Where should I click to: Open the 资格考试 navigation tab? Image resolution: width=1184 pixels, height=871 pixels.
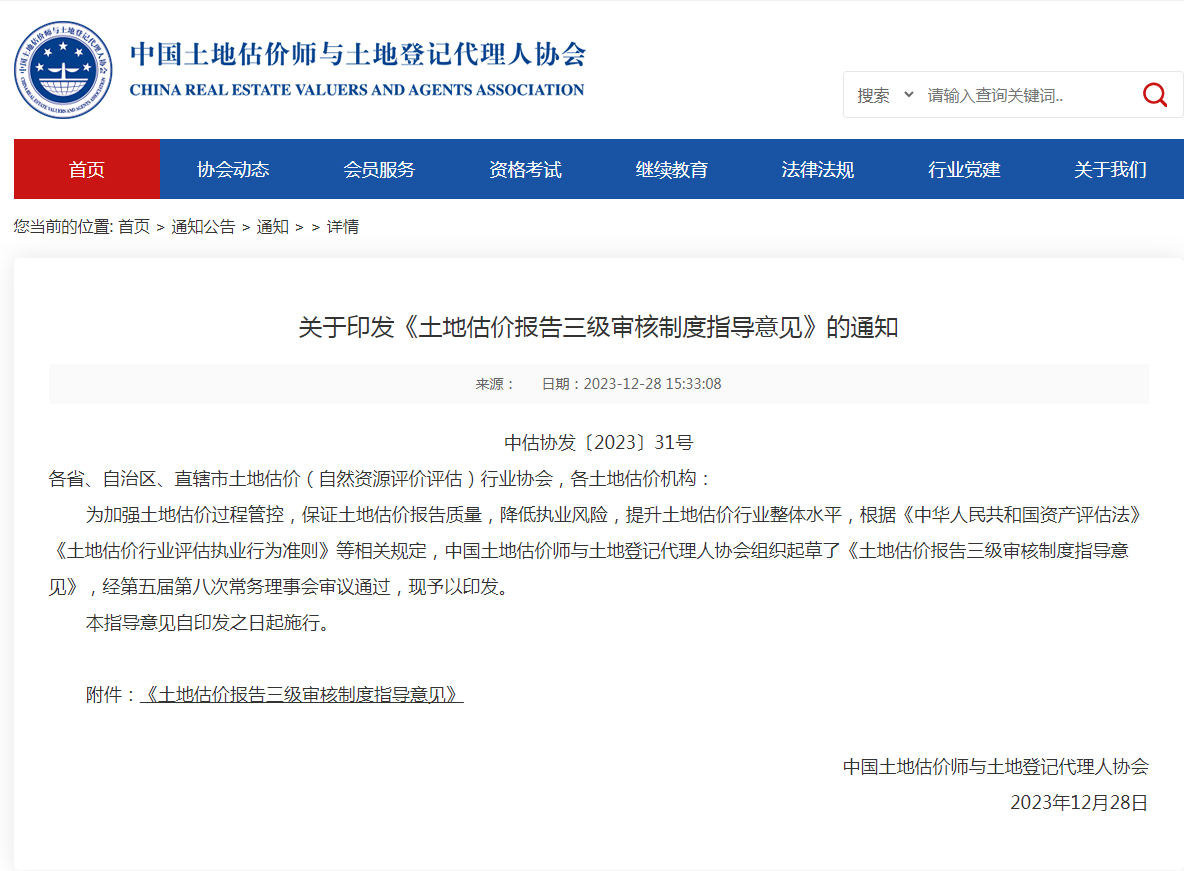pos(526,169)
